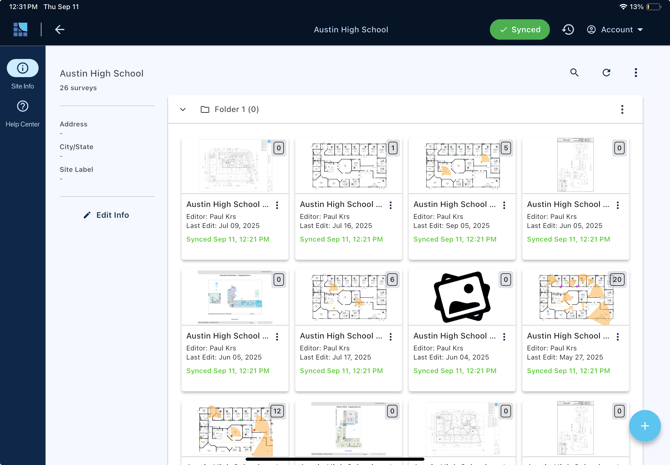Click the badge showing 1 on a survey card

point(392,148)
